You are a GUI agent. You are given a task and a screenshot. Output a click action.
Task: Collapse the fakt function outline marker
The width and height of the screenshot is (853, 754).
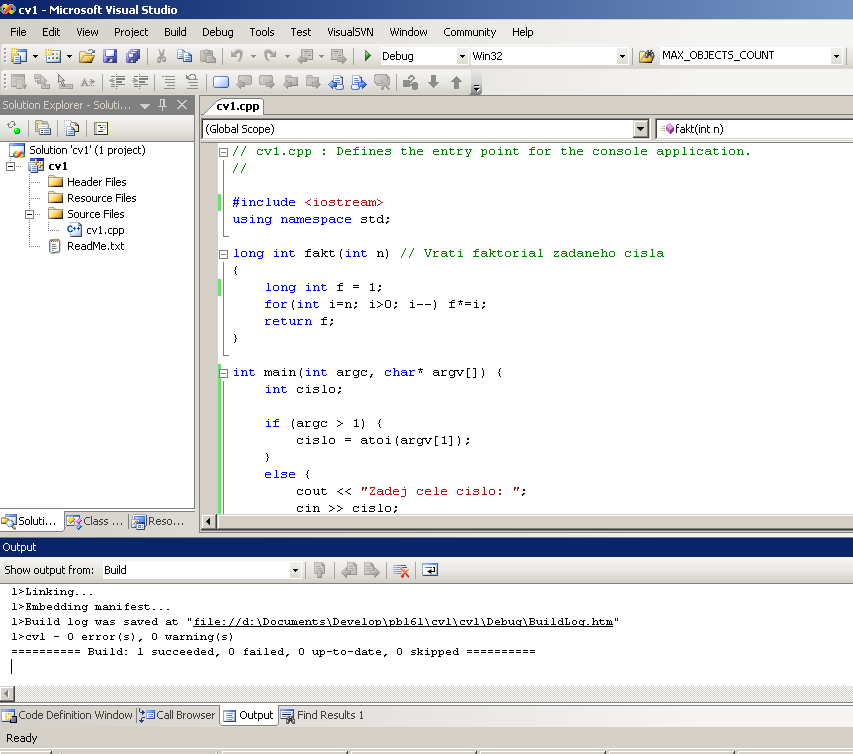pos(223,254)
